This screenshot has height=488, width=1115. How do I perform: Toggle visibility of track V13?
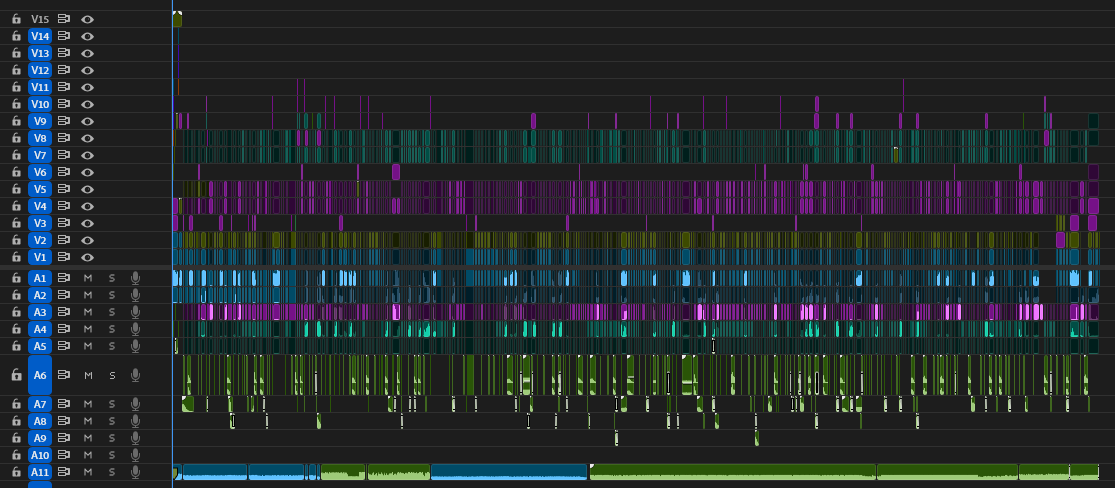coord(87,53)
